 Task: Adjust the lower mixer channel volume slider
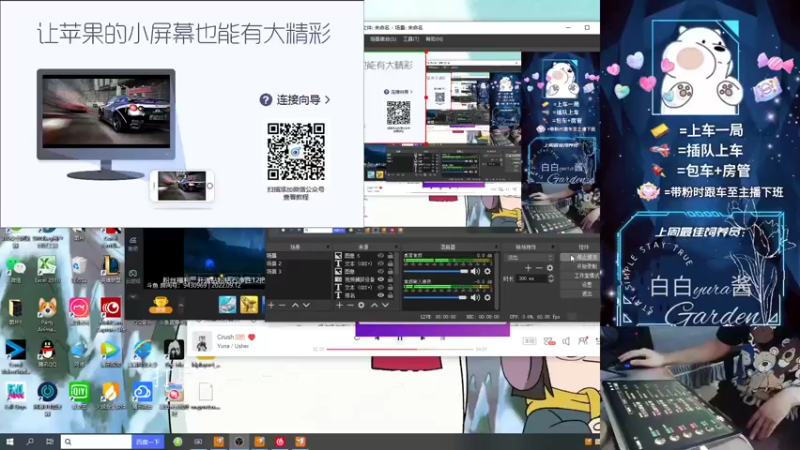pos(436,297)
